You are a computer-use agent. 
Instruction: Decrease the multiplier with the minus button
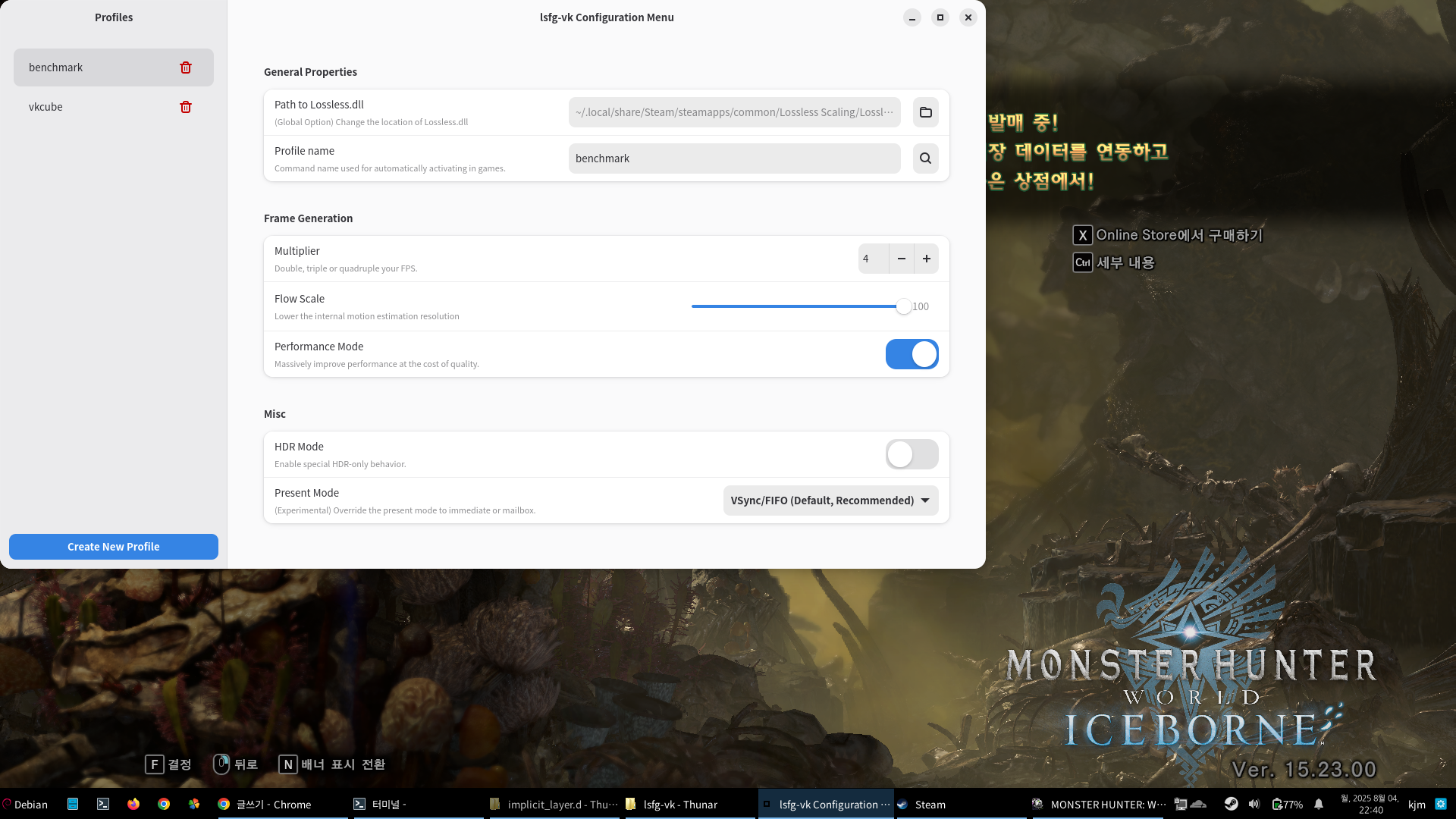[901, 259]
